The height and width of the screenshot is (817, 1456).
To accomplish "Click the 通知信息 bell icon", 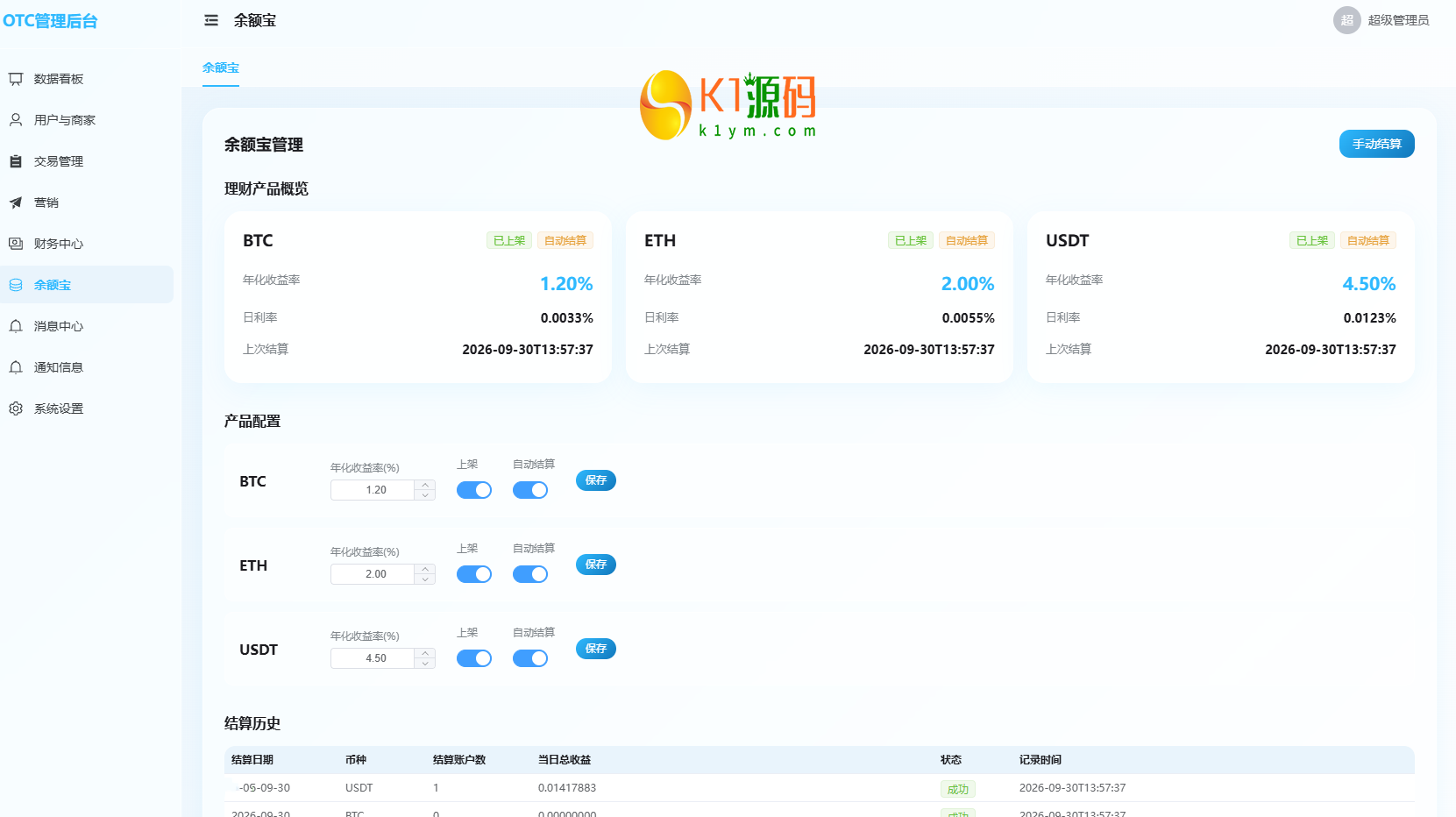I will pos(16,367).
